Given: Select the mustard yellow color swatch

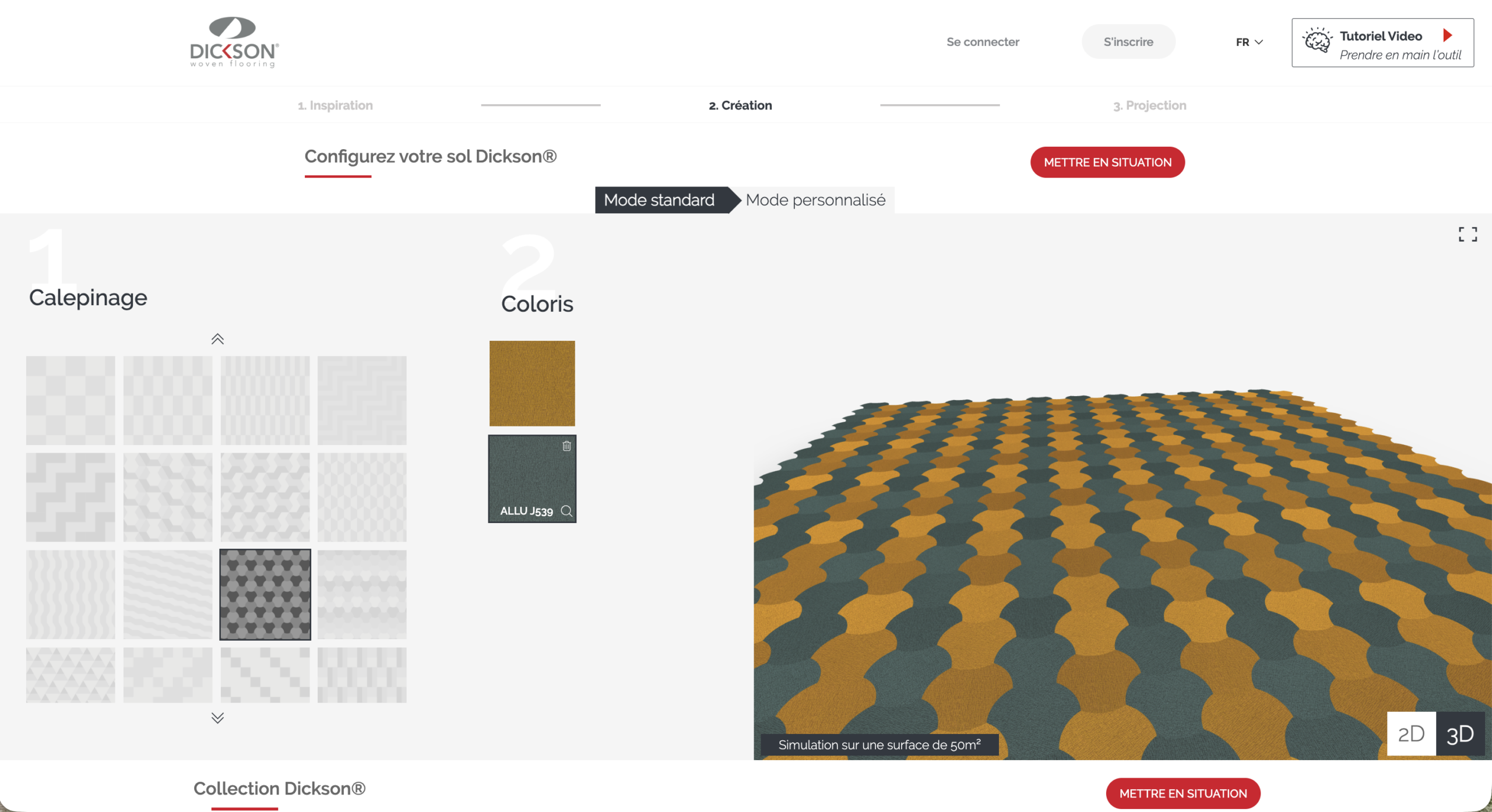Looking at the screenshot, I should (532, 383).
